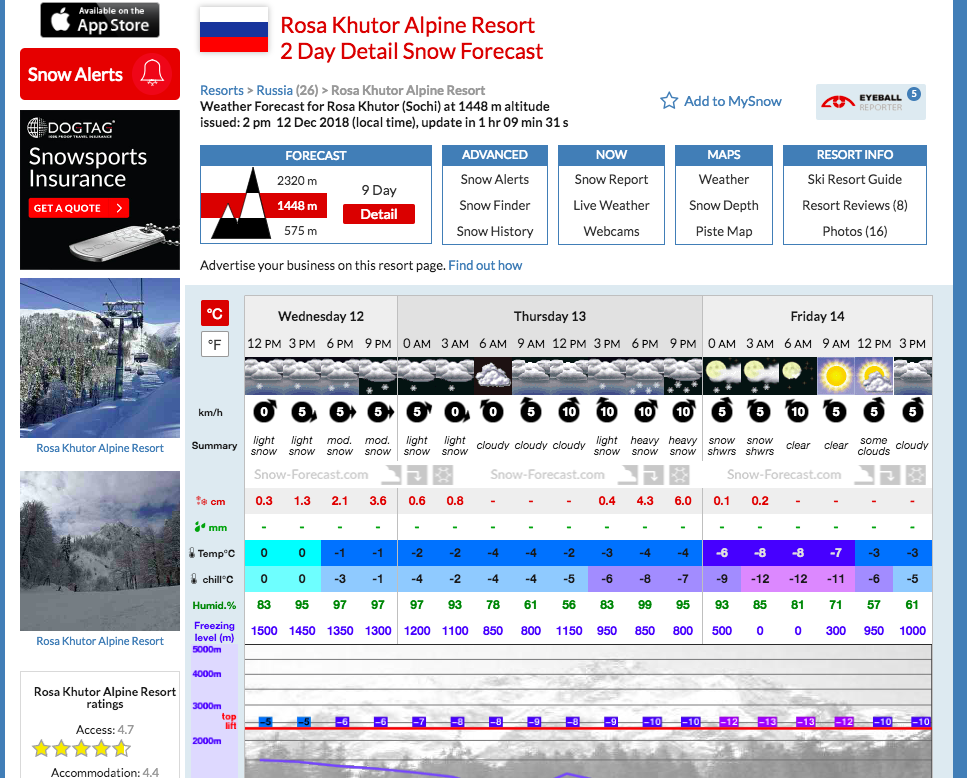Click the 99 humidity value

tap(644, 604)
